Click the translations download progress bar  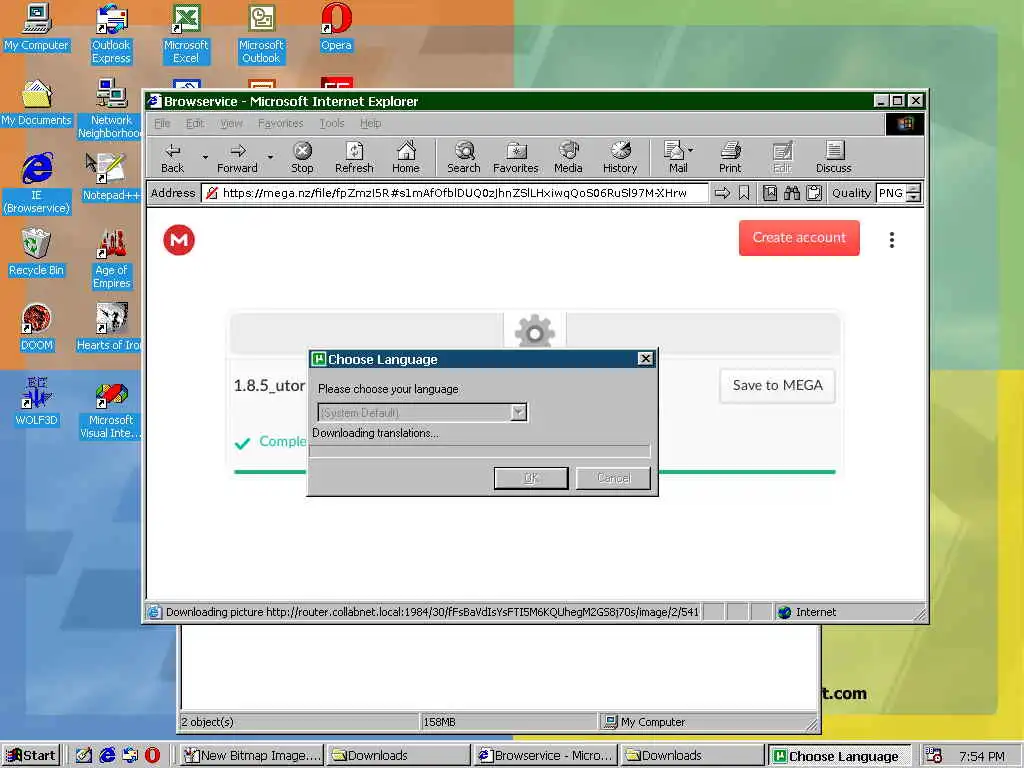click(x=480, y=450)
